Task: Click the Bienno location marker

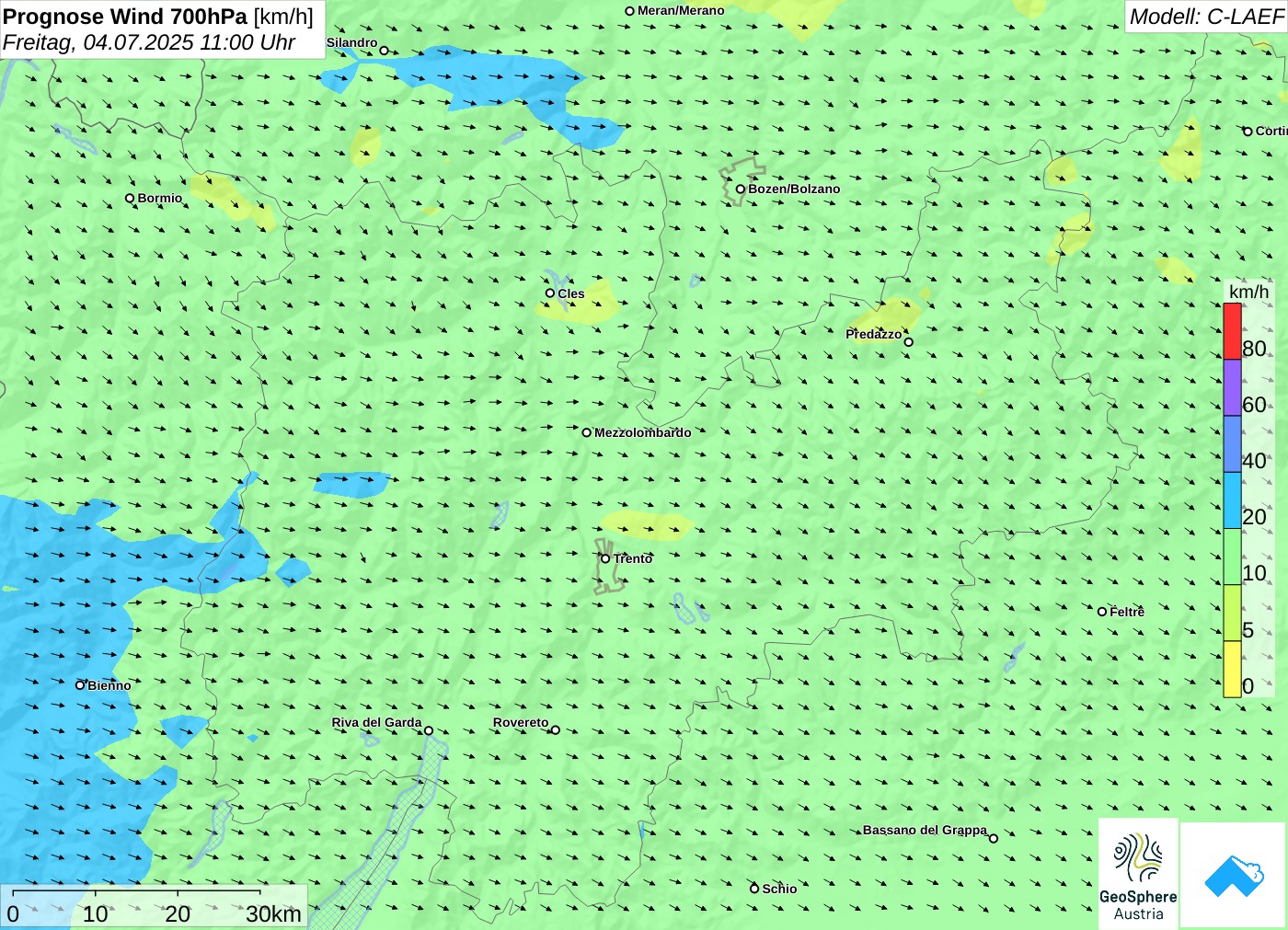Action: (80, 685)
